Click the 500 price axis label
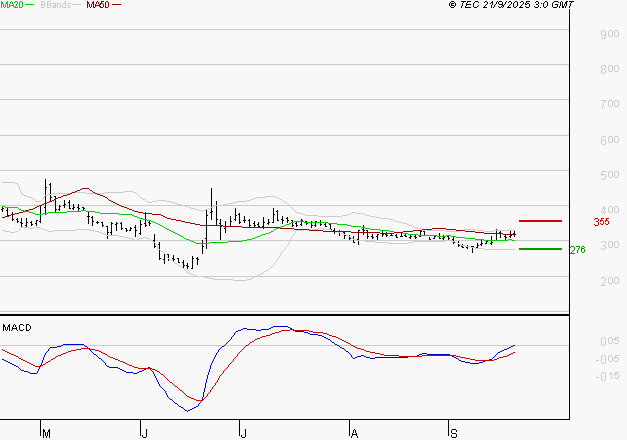Screen dimensions: 627x440 pos(609,175)
